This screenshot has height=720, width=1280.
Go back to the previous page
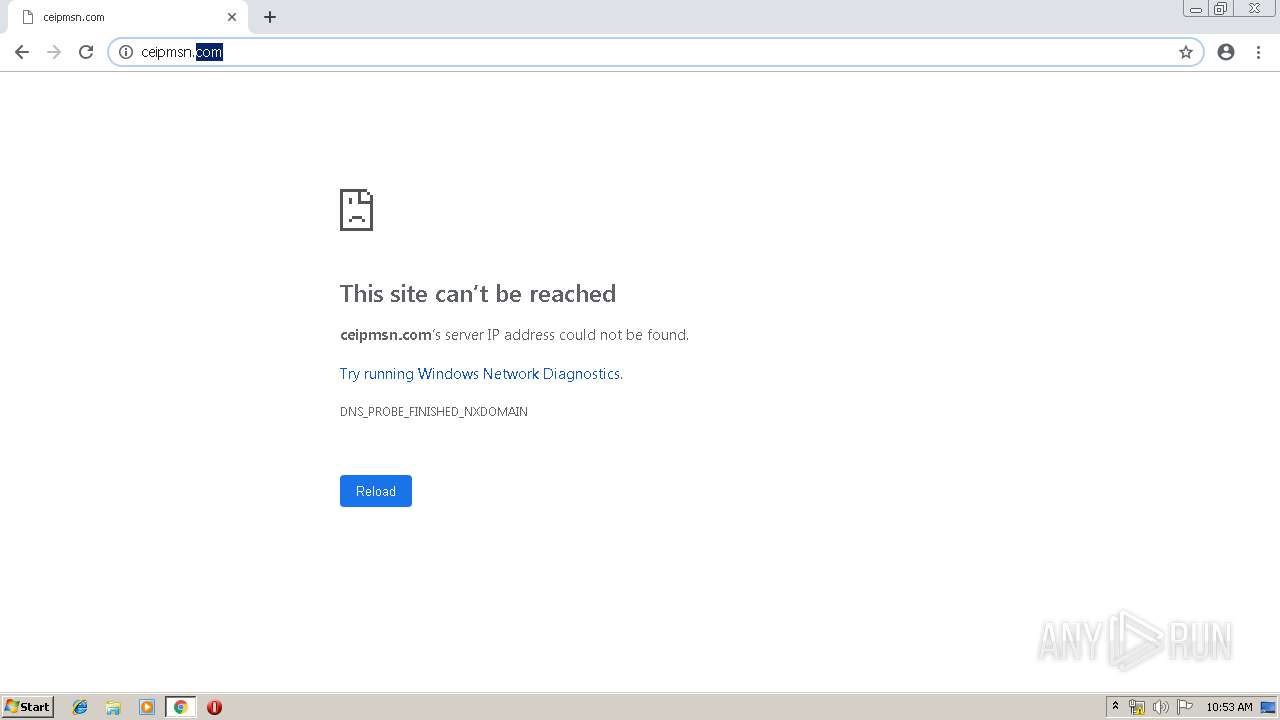pos(22,52)
